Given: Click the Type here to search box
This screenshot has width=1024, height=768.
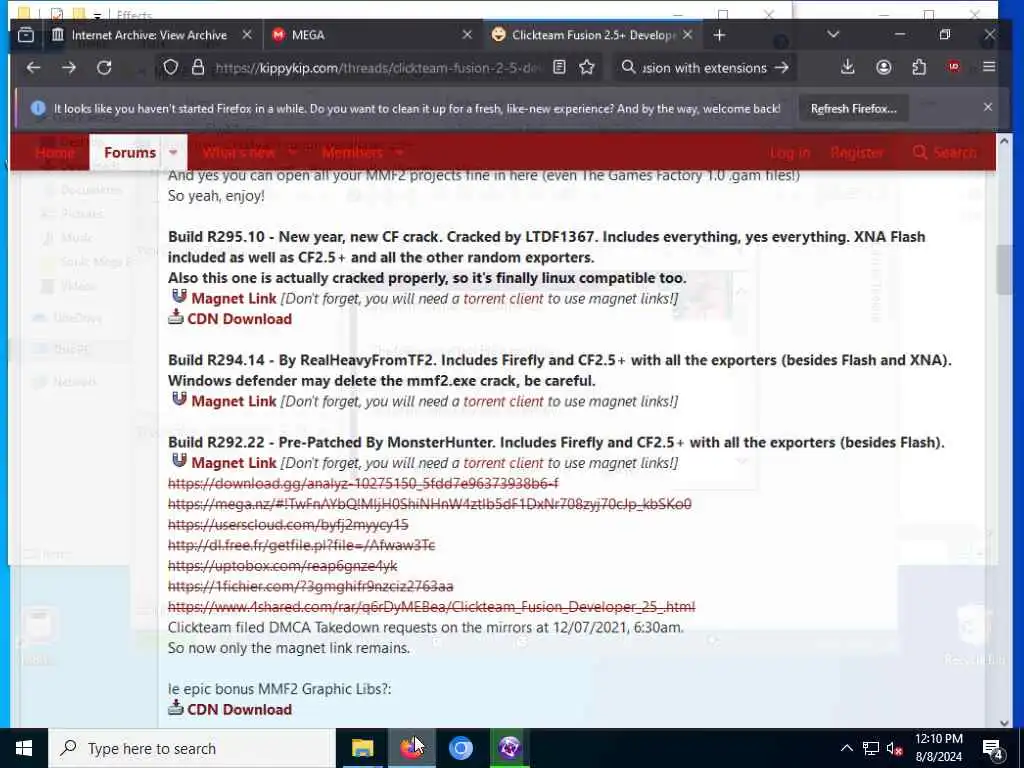Looking at the screenshot, I should pos(192,748).
